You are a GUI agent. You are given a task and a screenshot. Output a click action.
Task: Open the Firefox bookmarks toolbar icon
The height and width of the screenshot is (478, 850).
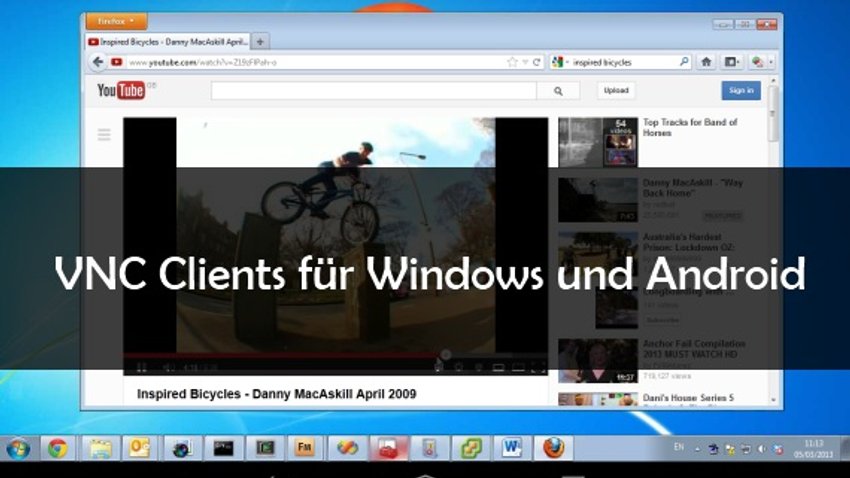(x=731, y=62)
